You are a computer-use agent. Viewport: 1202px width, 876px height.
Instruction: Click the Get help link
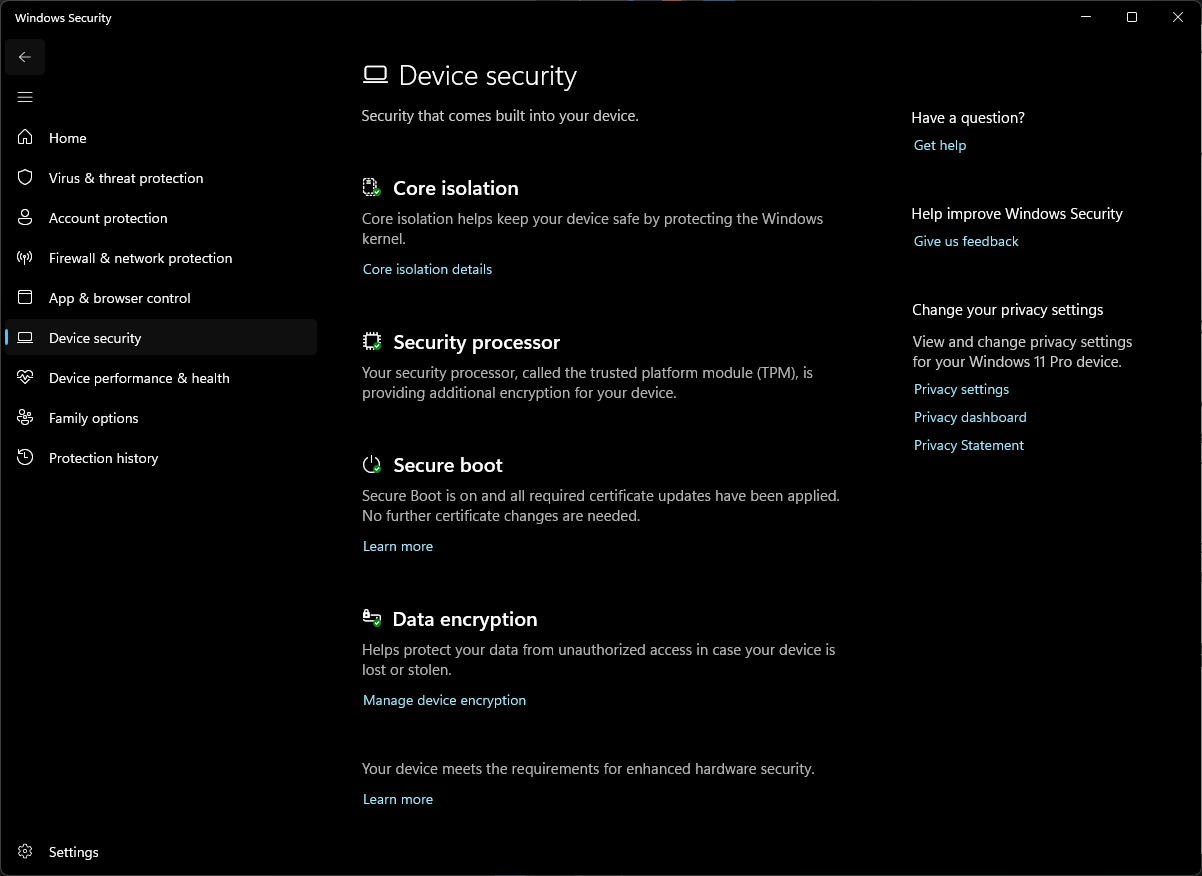(940, 145)
